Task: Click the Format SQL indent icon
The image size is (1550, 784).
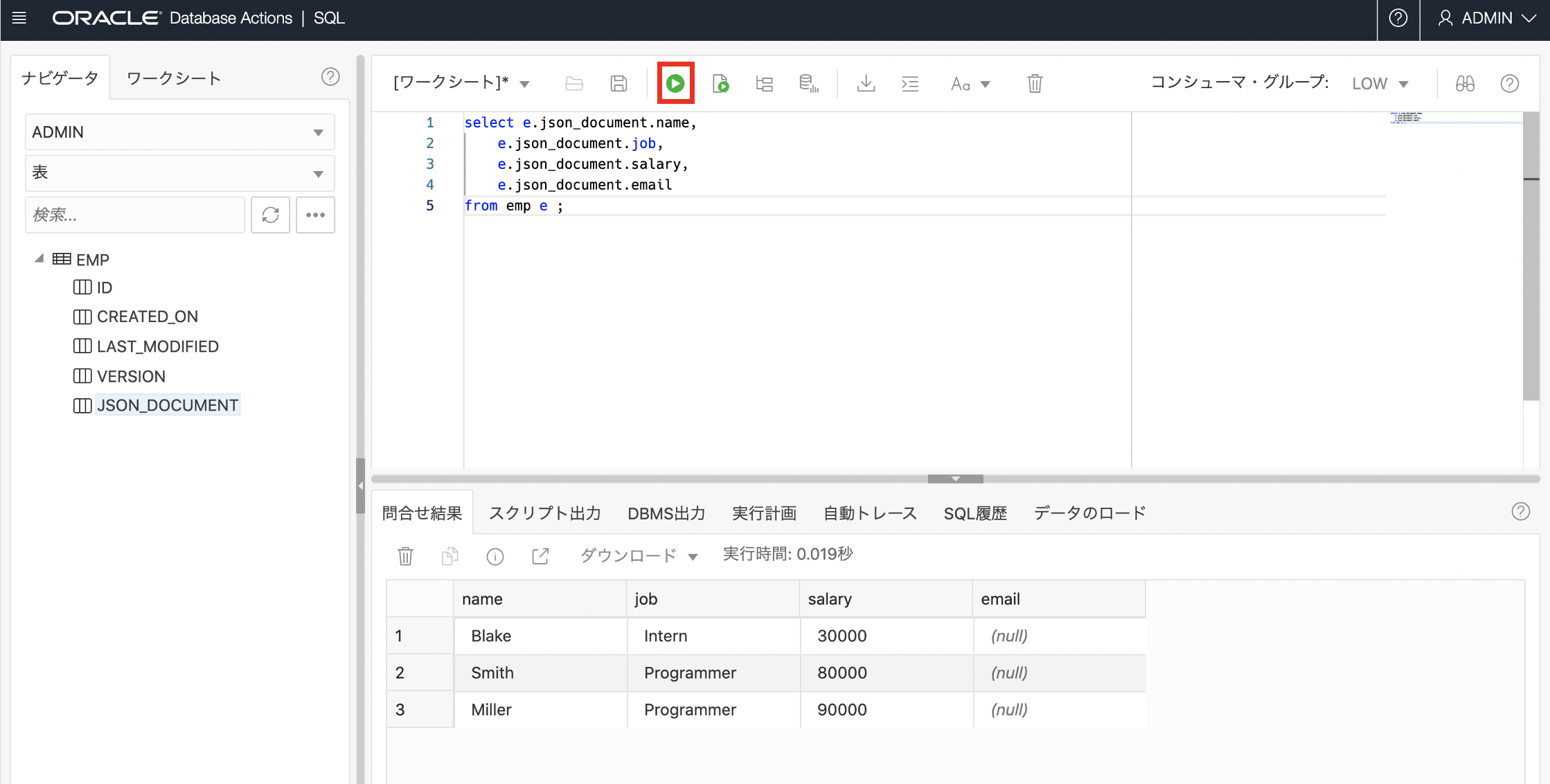Action: [910, 84]
